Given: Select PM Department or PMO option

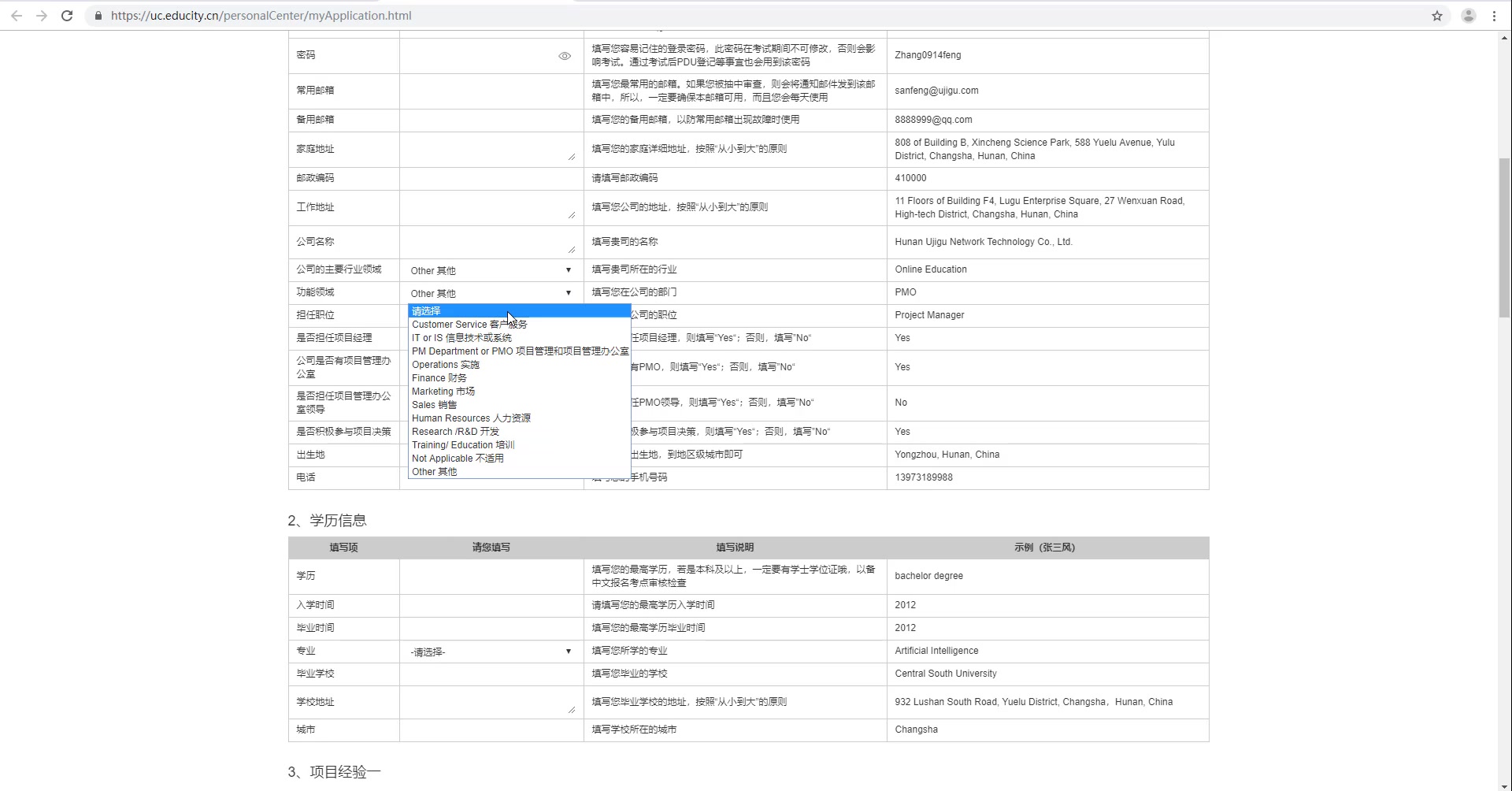Looking at the screenshot, I should coord(519,351).
